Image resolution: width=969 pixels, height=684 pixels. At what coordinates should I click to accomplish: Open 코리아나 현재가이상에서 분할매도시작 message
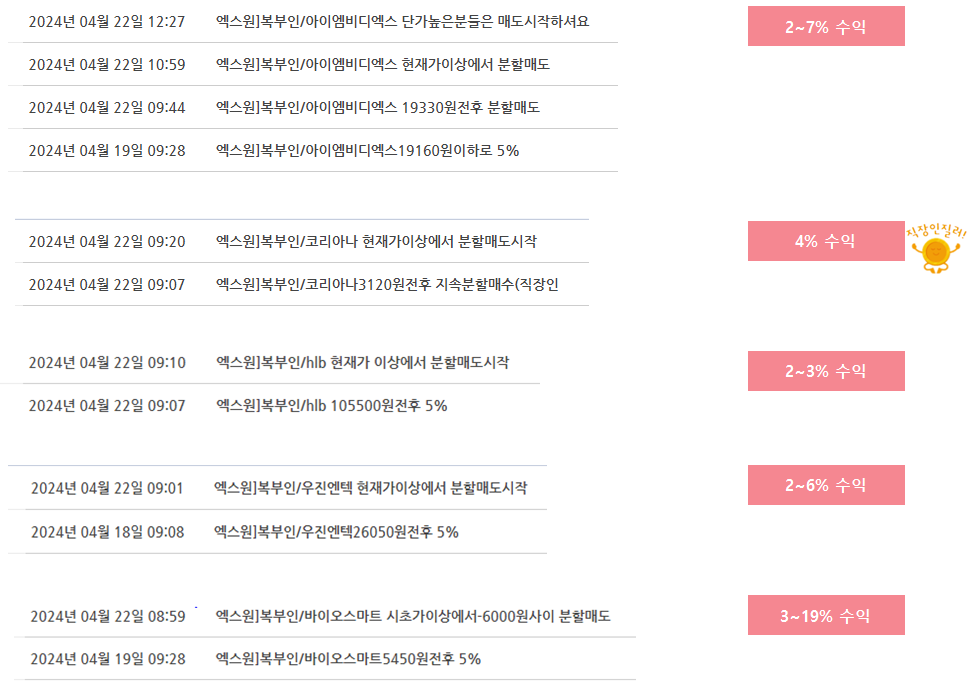point(376,242)
